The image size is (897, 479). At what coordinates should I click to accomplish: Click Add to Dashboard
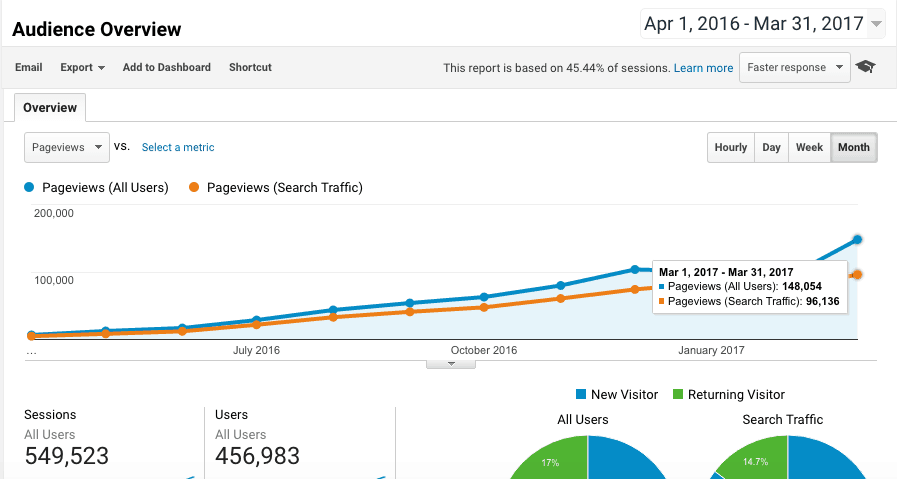166,67
